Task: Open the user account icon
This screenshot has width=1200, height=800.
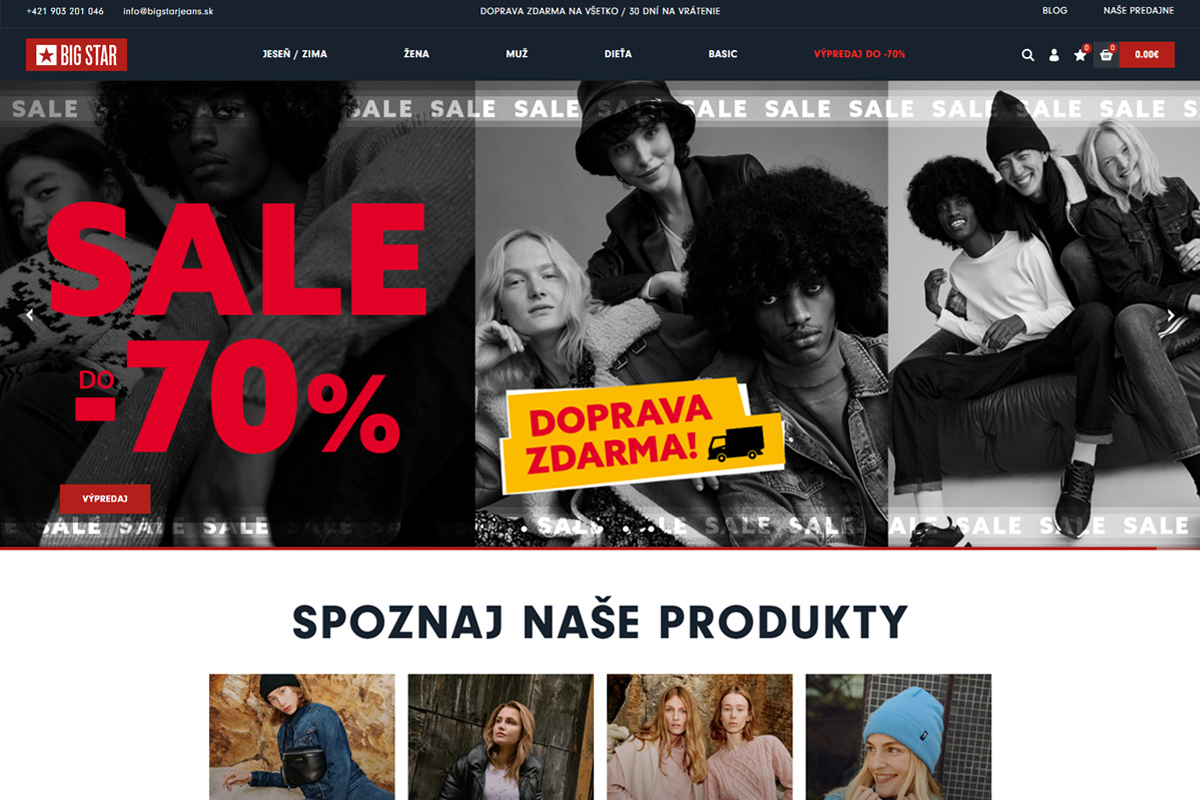Action: 1054,55
